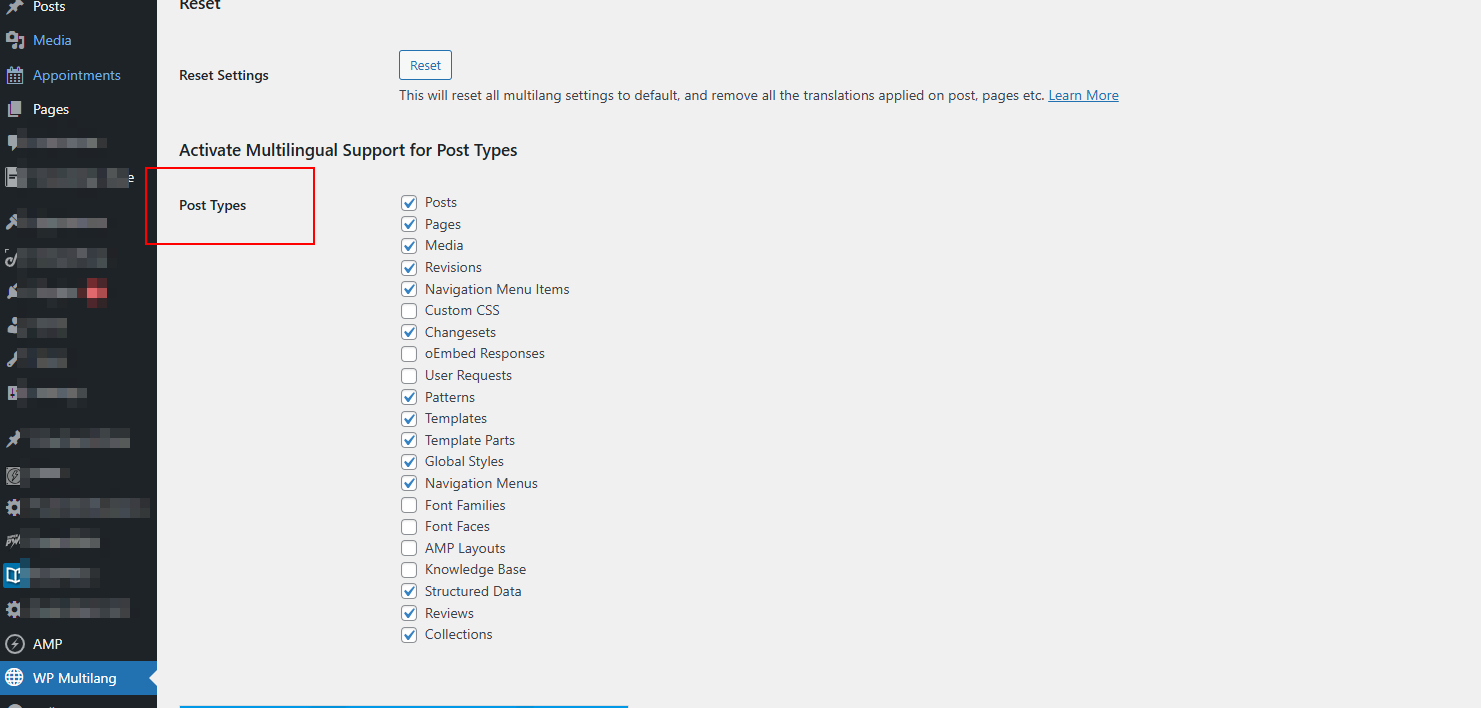Screen dimensions: 1481x708
Task: Uncheck the Structured Data checkbox
Action: (x=409, y=591)
